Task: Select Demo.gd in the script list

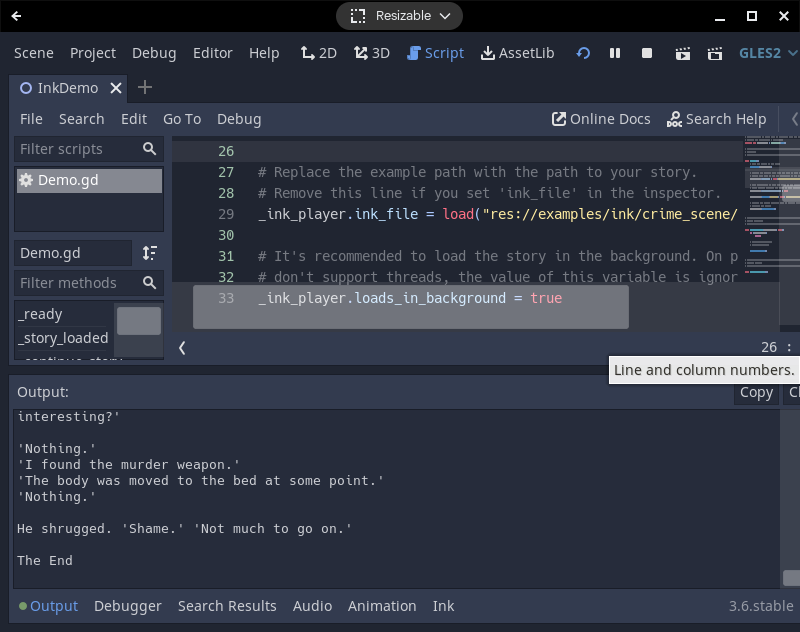Action: coord(89,180)
